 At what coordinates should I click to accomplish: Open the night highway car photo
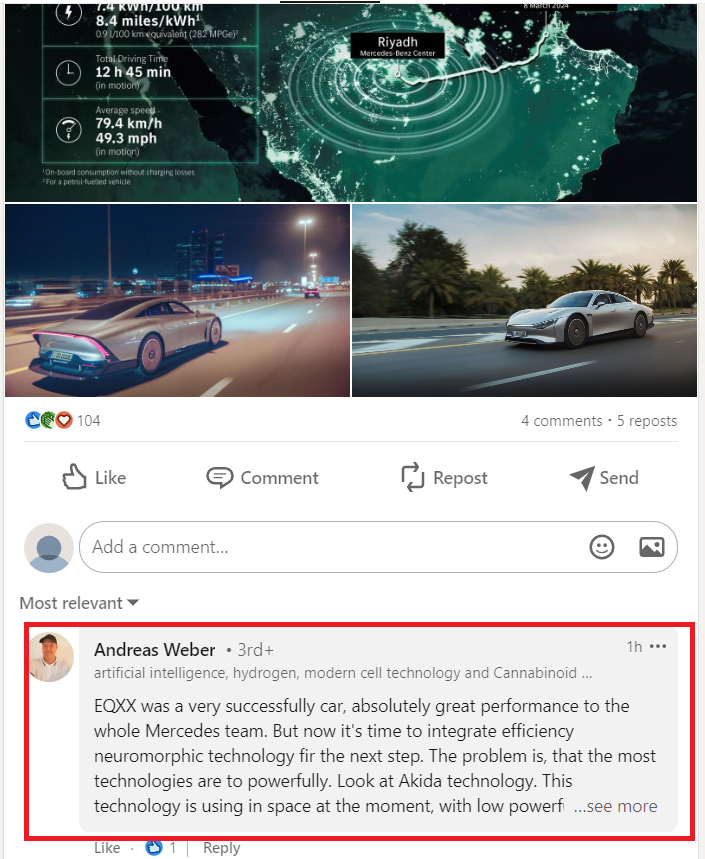[x=177, y=301]
